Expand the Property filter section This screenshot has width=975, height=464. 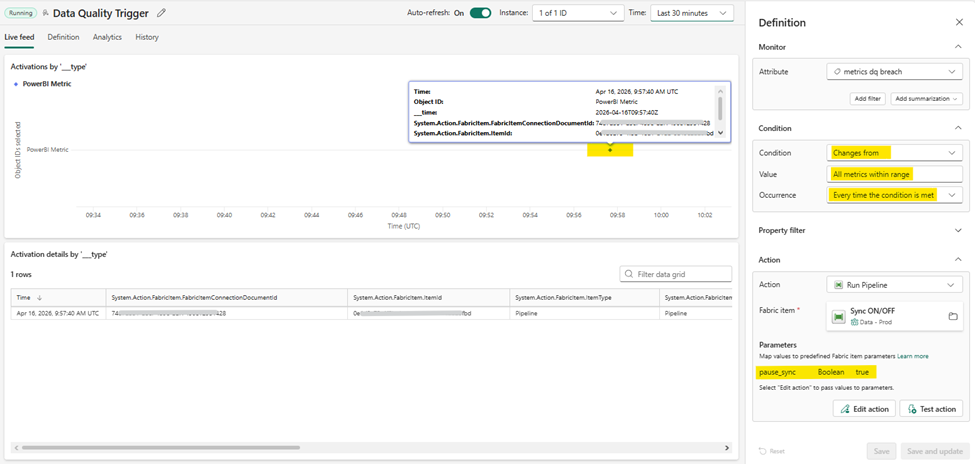958,230
